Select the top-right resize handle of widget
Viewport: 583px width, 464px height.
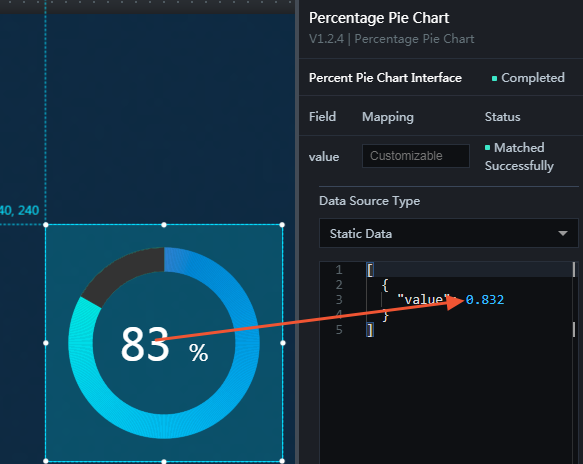[282, 225]
